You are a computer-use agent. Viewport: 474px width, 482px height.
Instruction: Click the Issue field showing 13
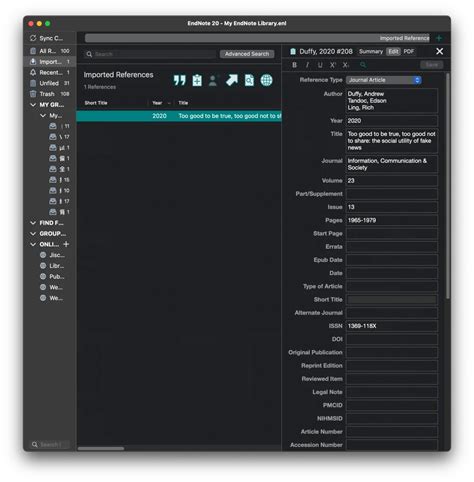click(x=392, y=207)
